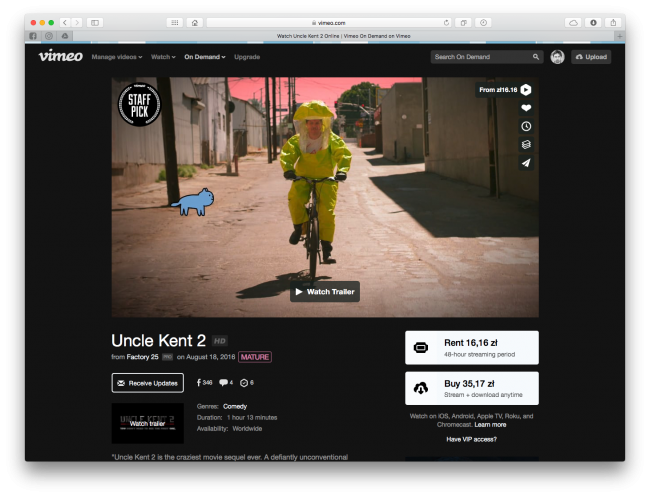Viewport: 650px width, 497px height.
Task: Click the HD badge next to title
Action: (220, 341)
